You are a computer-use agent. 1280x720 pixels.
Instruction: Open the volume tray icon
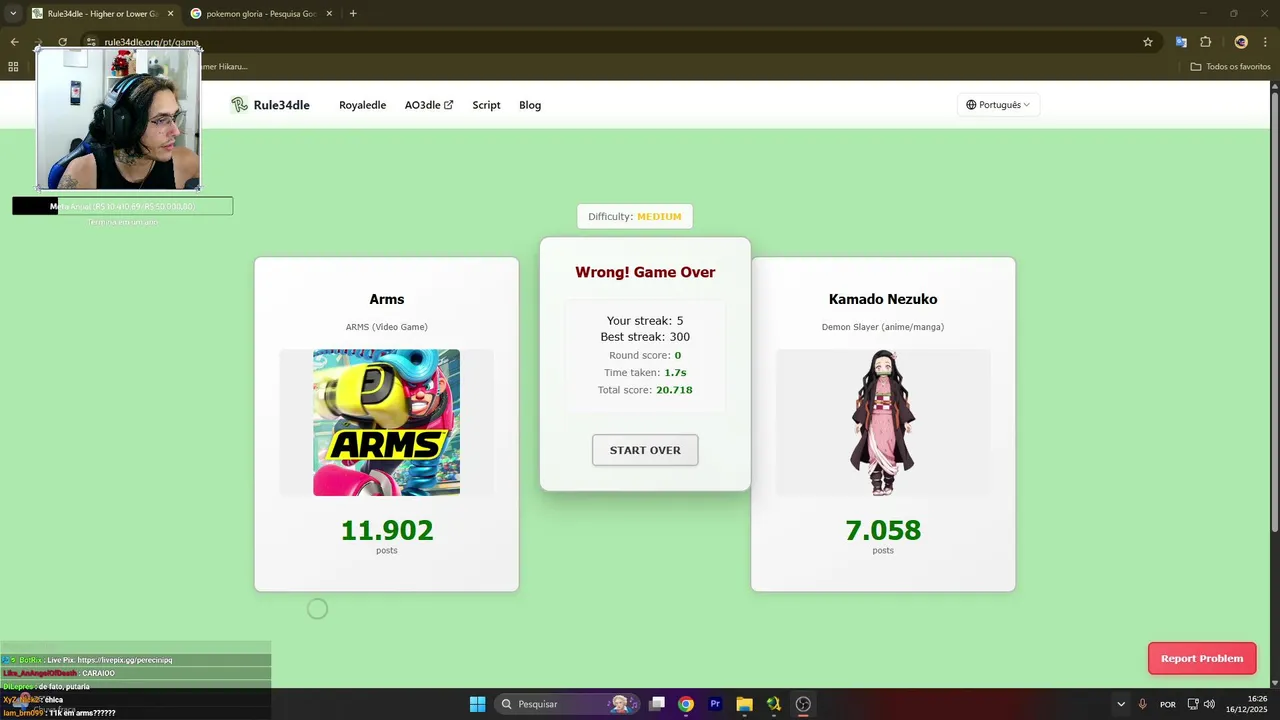pos(1211,704)
